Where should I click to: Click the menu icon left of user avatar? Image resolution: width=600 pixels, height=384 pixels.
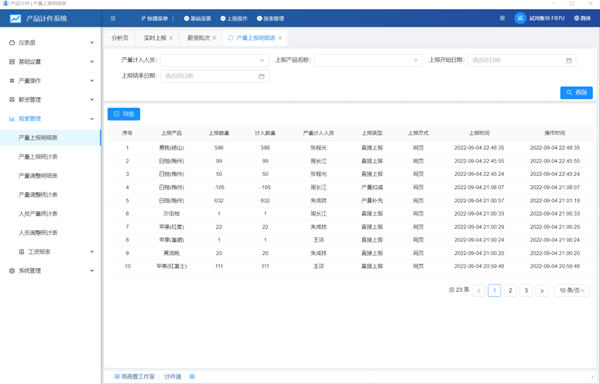(502, 18)
